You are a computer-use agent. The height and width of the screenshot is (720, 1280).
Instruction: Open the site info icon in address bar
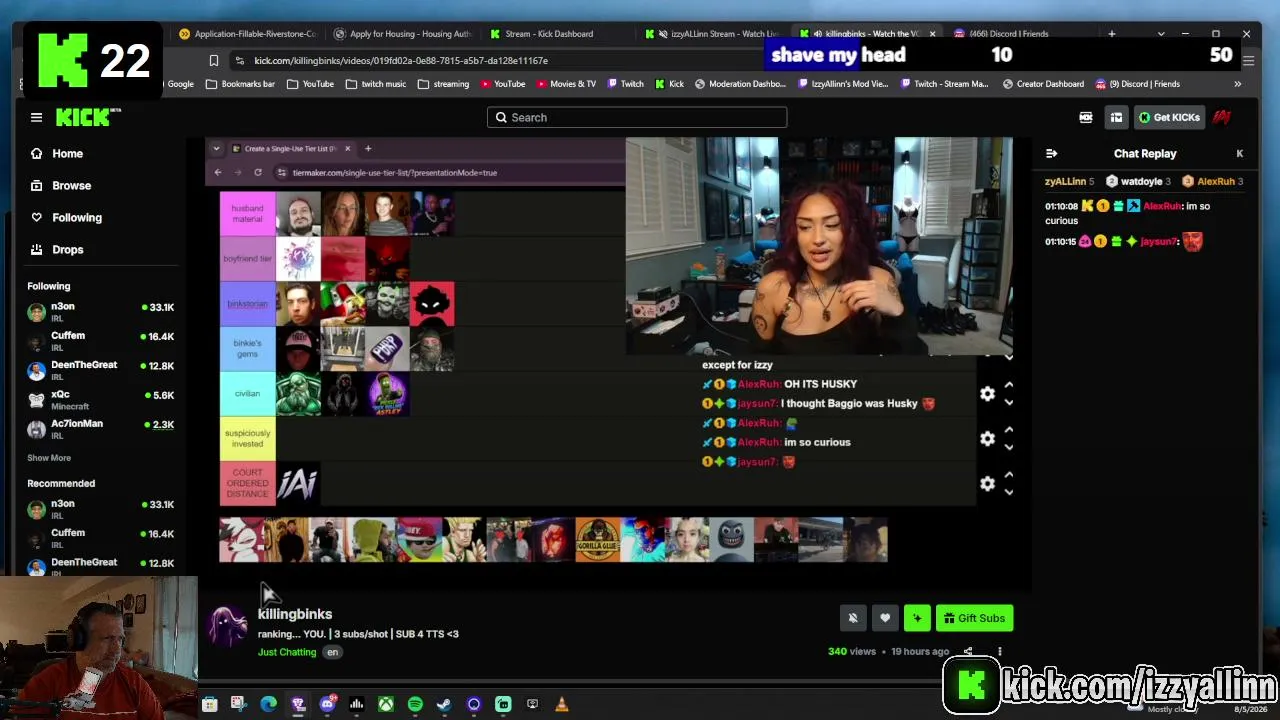tap(239, 61)
